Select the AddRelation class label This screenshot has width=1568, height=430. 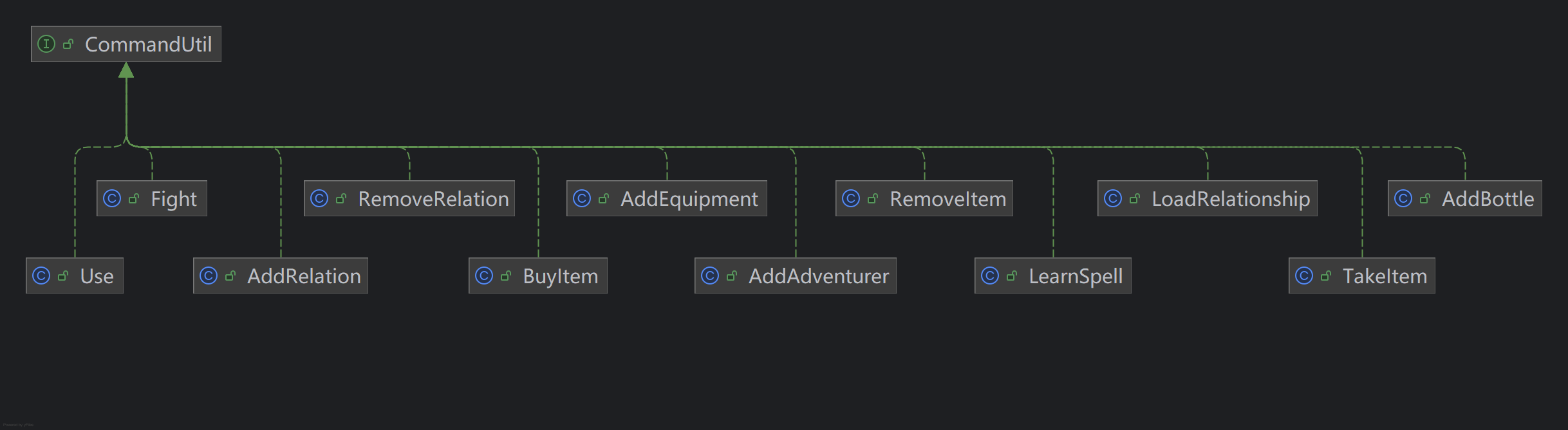(x=304, y=276)
